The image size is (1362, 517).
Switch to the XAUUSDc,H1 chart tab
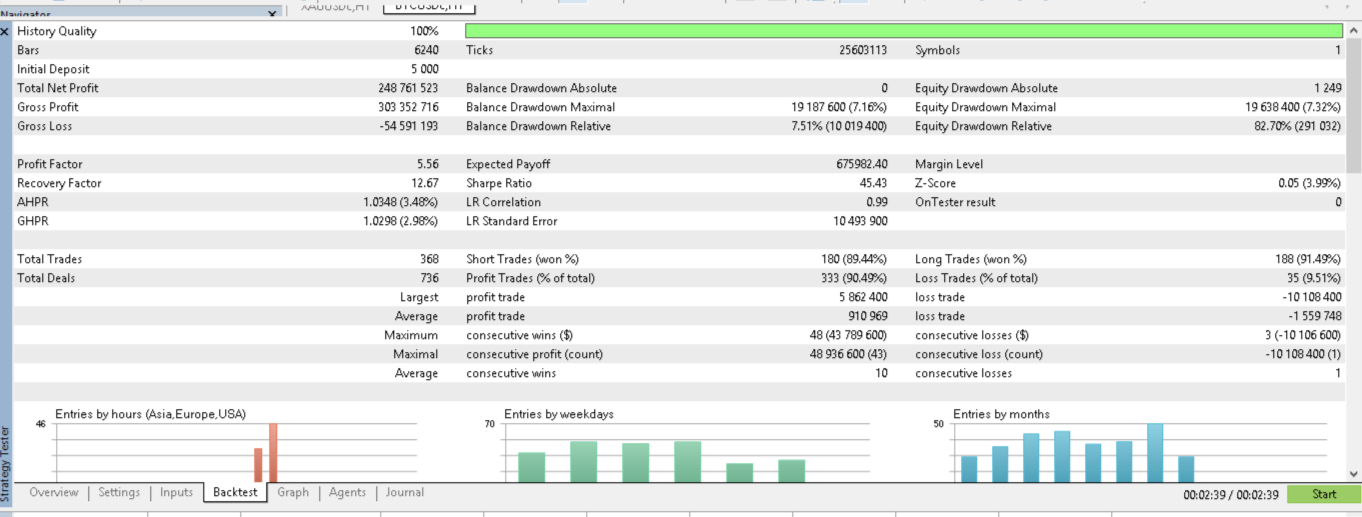(336, 7)
